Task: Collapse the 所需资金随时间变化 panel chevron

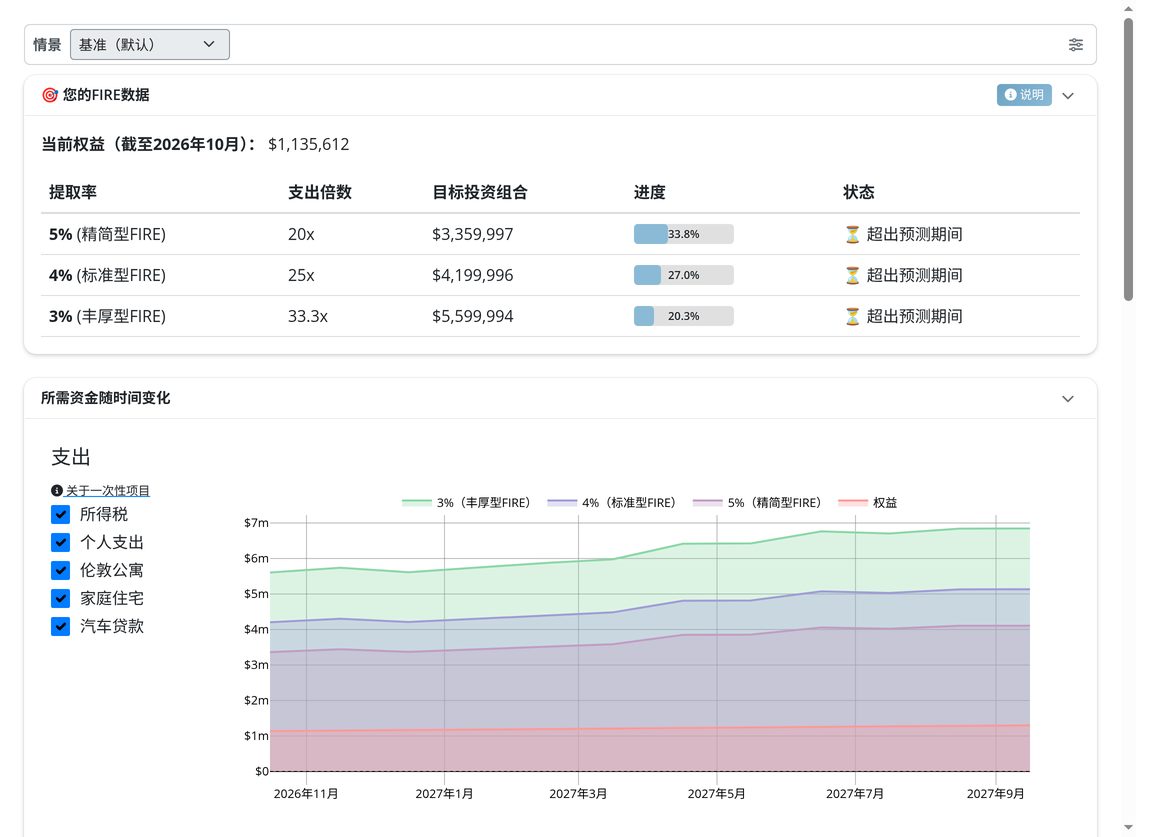Action: (1068, 399)
